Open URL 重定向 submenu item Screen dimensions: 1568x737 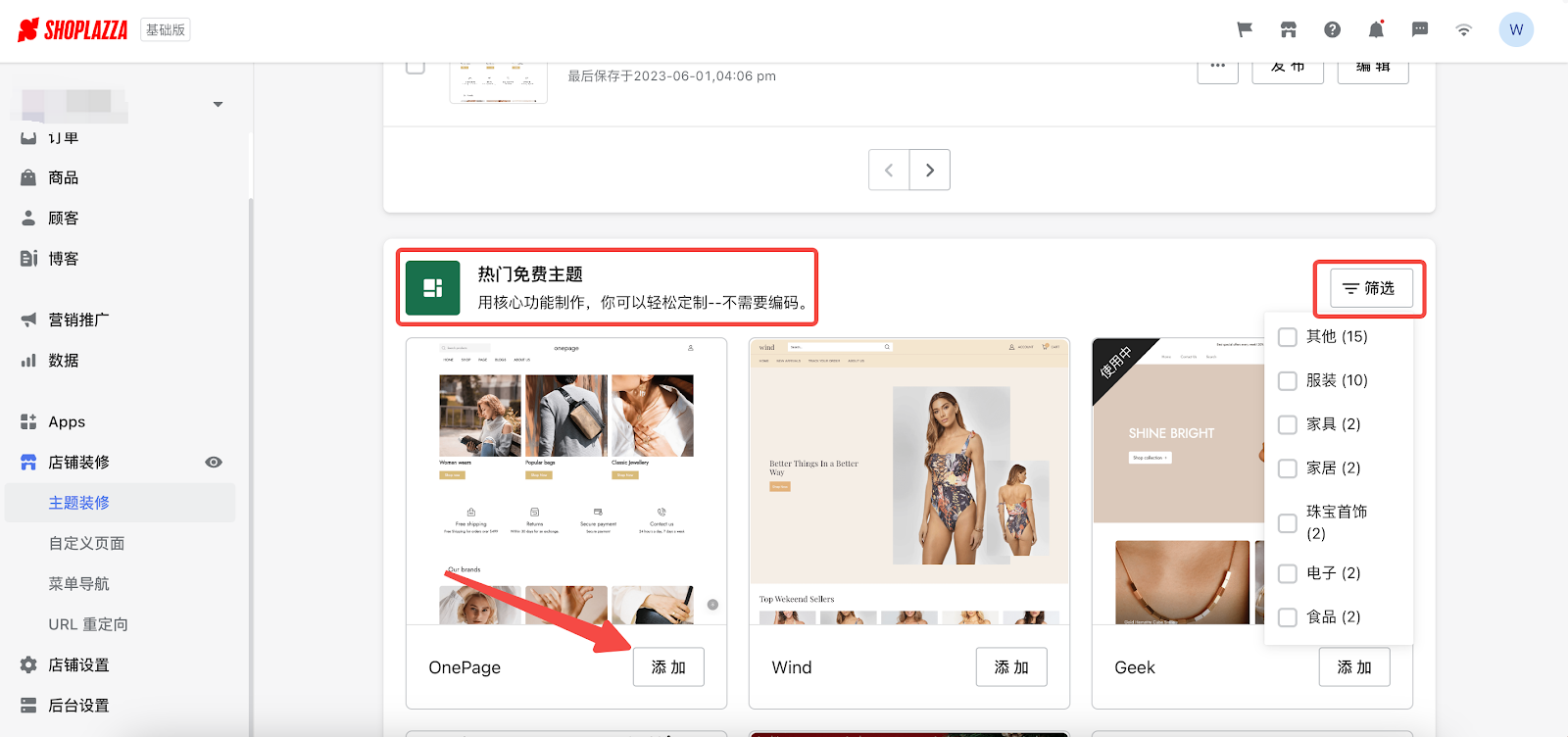click(88, 624)
